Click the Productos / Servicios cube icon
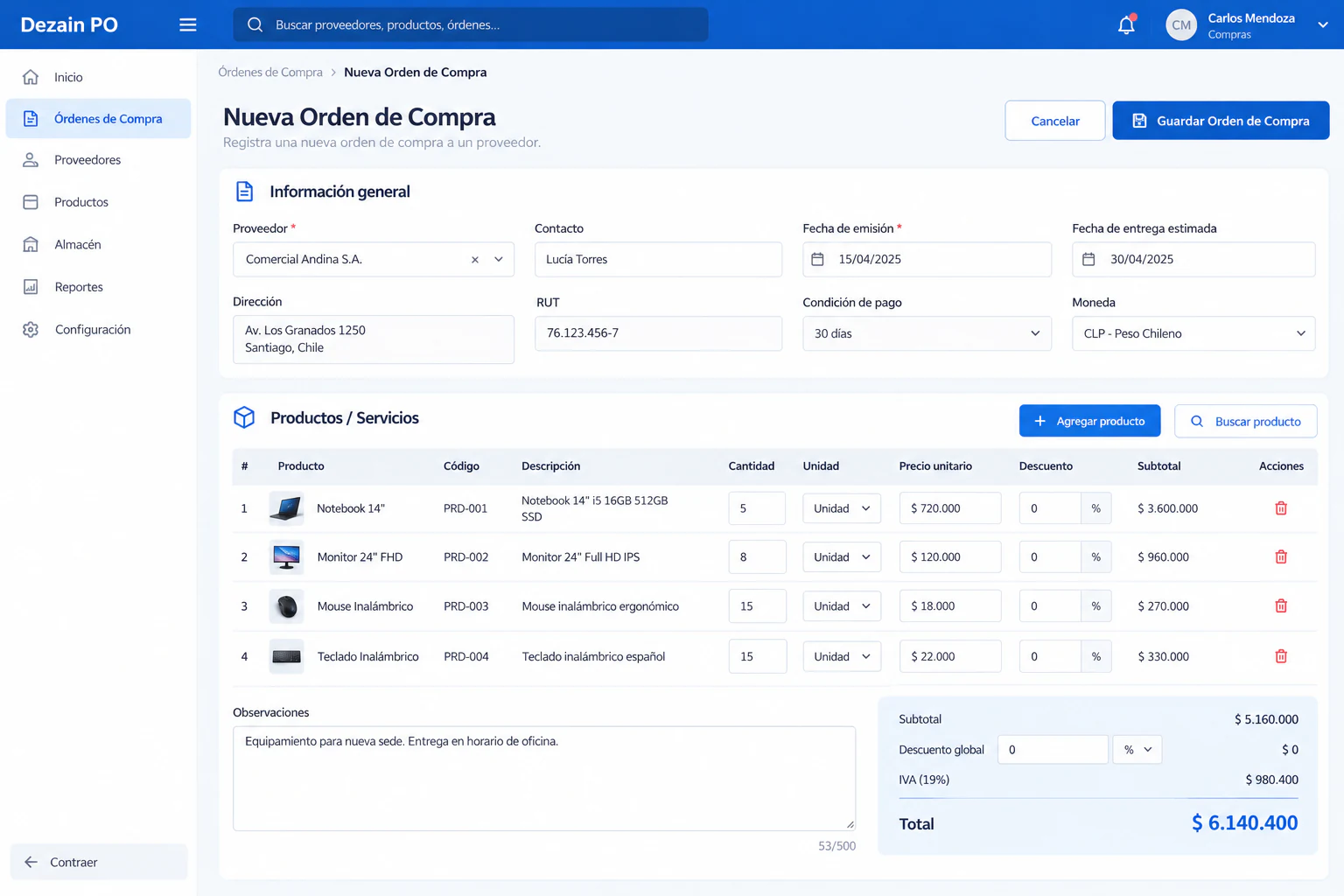Screen dimensions: 1344x896 point(244,417)
